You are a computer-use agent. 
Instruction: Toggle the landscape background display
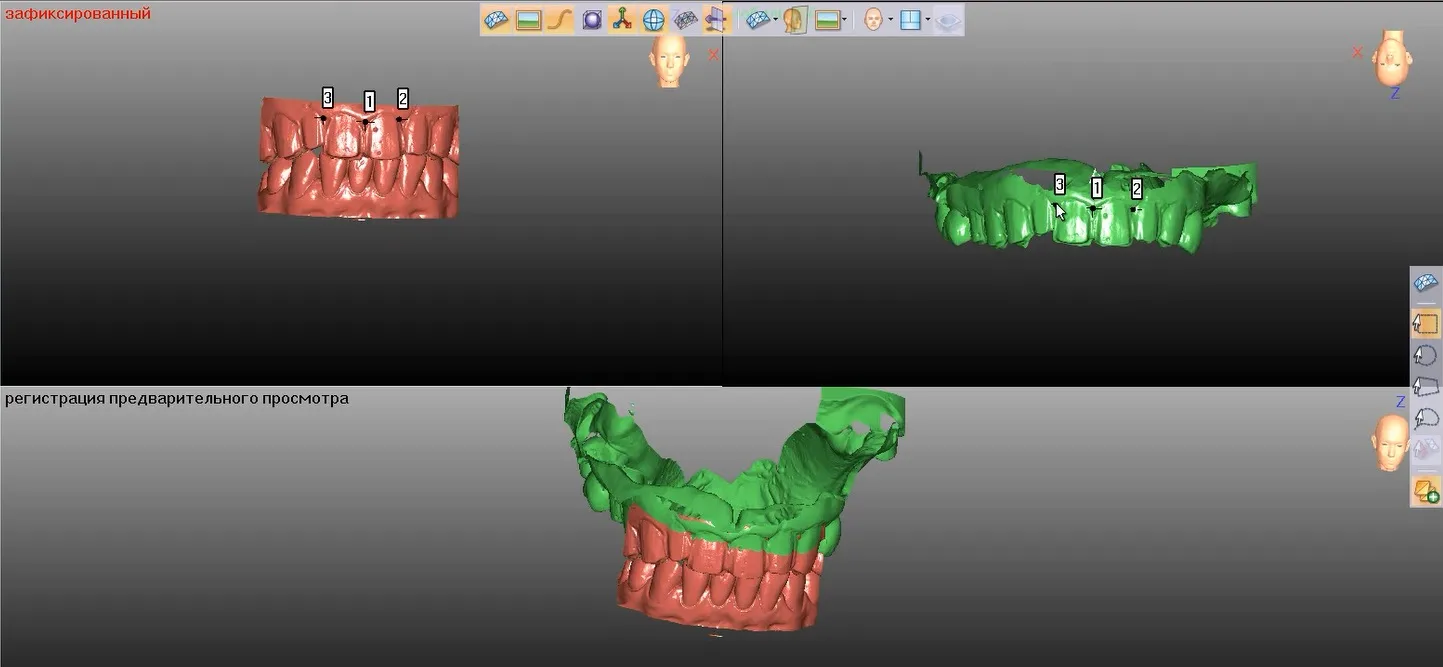(529, 20)
